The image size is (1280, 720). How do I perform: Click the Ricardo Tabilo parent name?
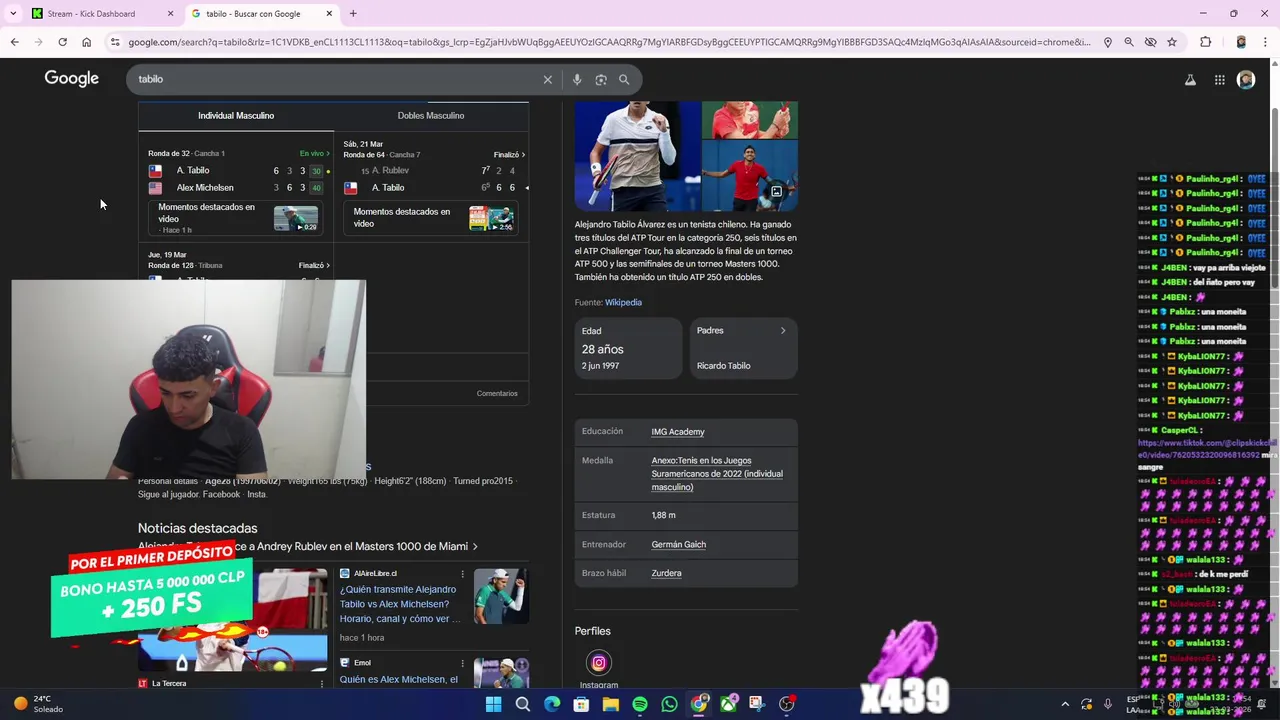point(723,366)
